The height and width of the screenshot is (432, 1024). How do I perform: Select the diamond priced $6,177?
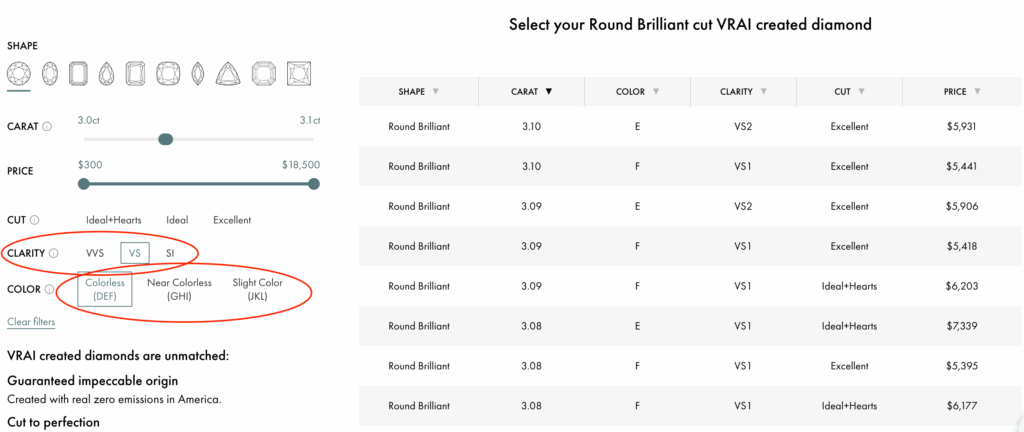(x=690, y=406)
